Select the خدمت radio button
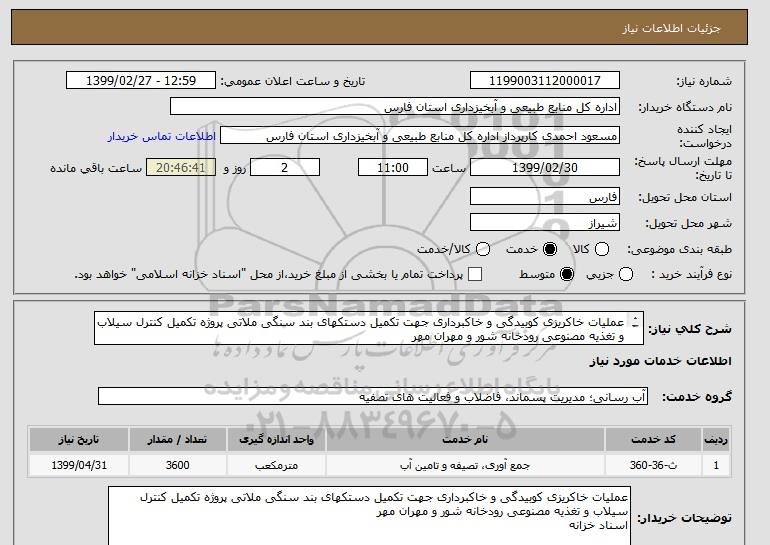 click(x=550, y=249)
